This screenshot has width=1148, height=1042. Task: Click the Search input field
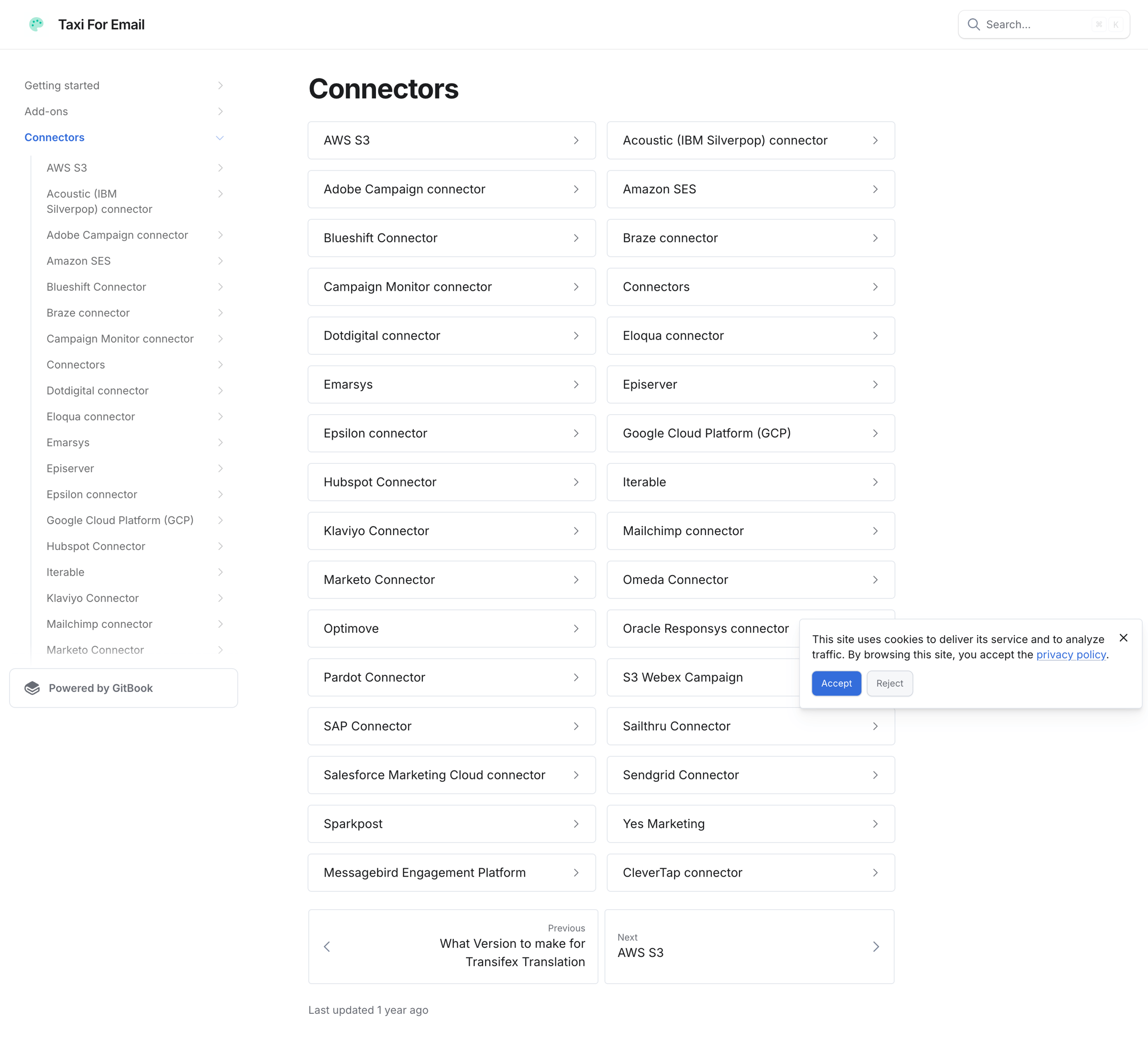pyautogui.click(x=1044, y=24)
